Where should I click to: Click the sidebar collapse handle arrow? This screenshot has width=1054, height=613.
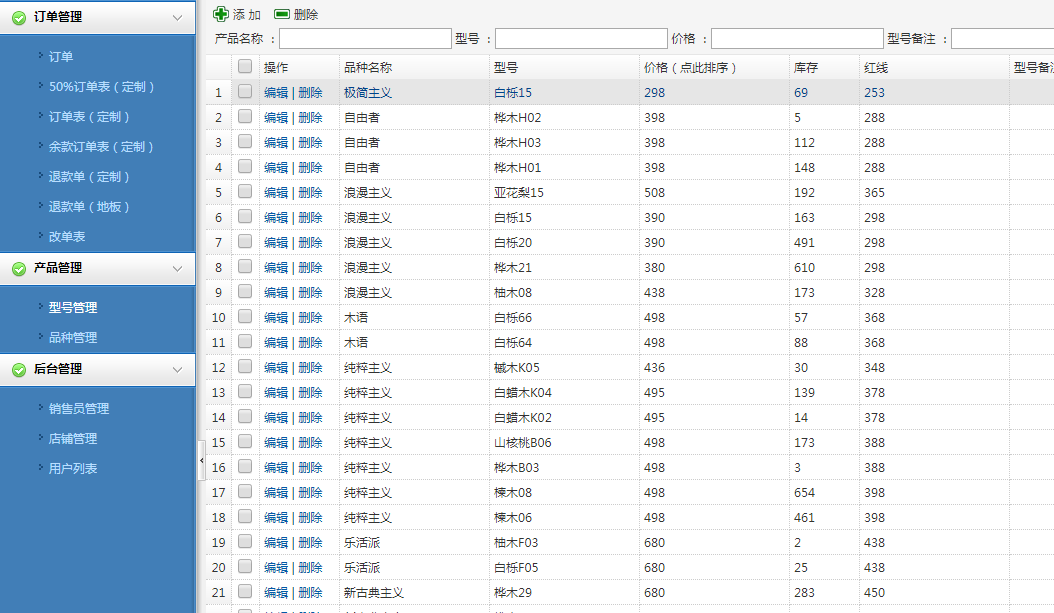tap(201, 460)
